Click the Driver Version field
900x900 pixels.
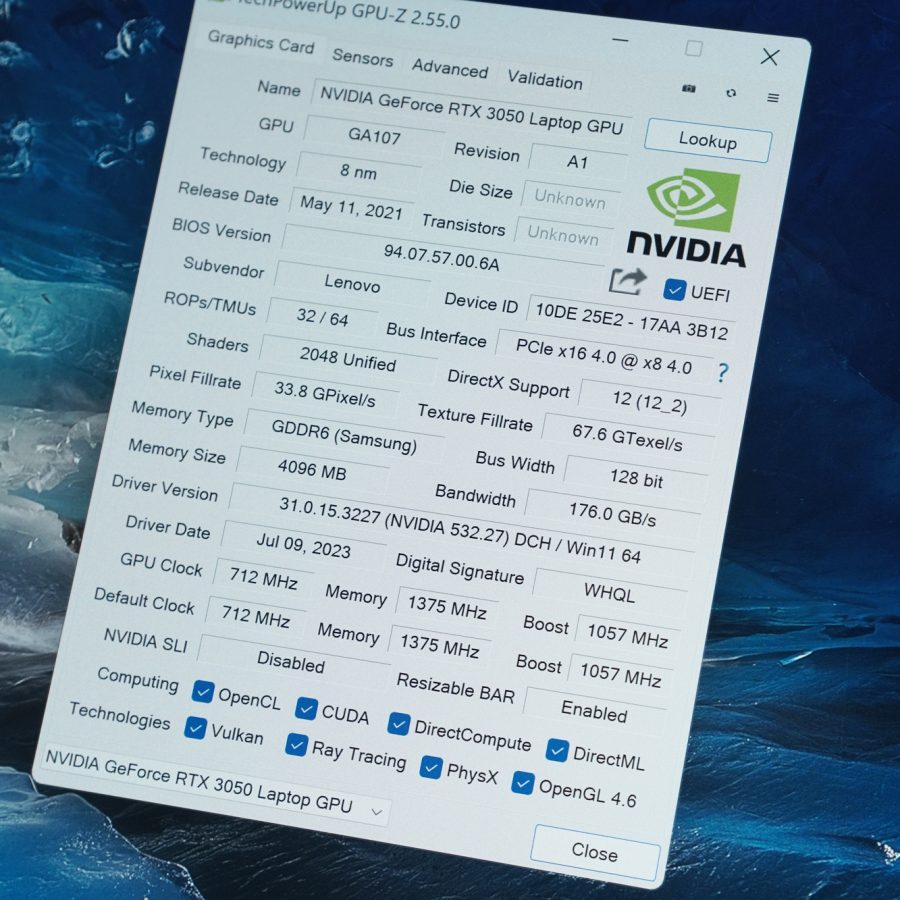460,530
